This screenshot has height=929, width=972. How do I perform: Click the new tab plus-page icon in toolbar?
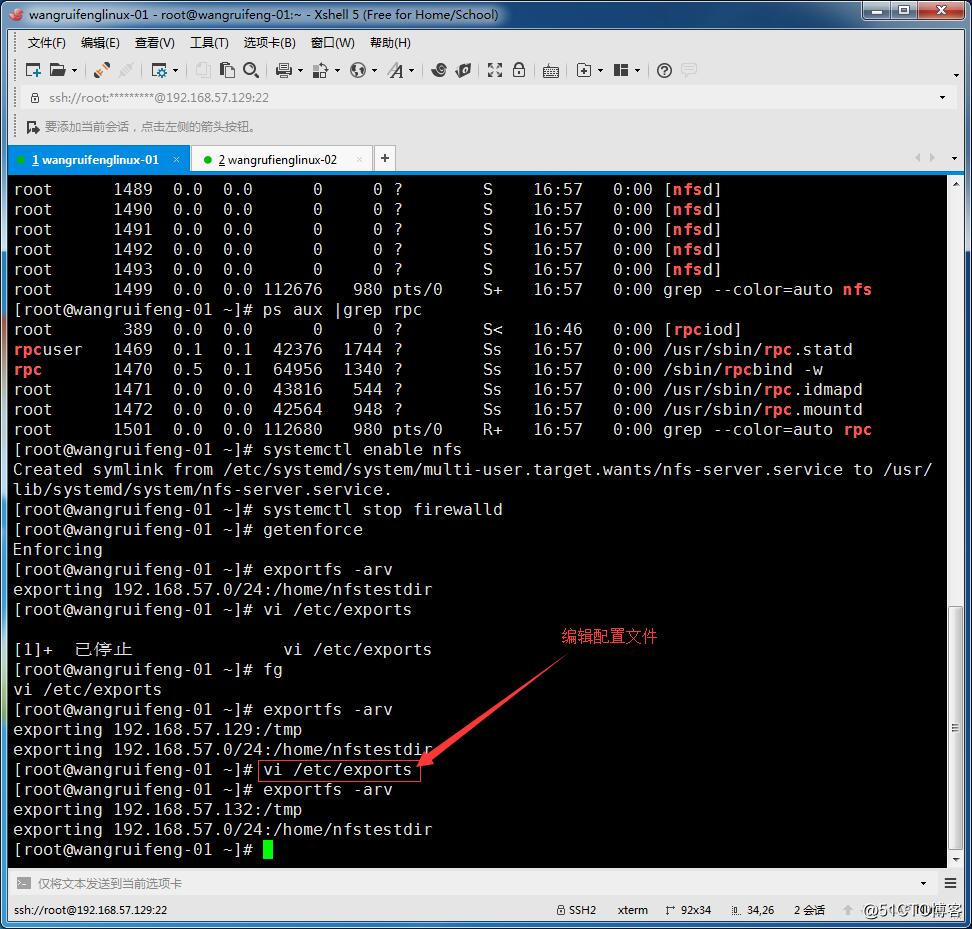click(x=583, y=70)
